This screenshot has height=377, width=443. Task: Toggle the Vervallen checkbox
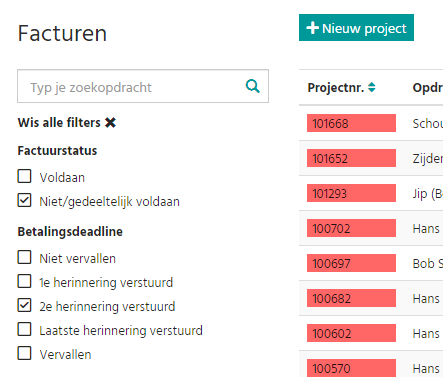tap(24, 353)
